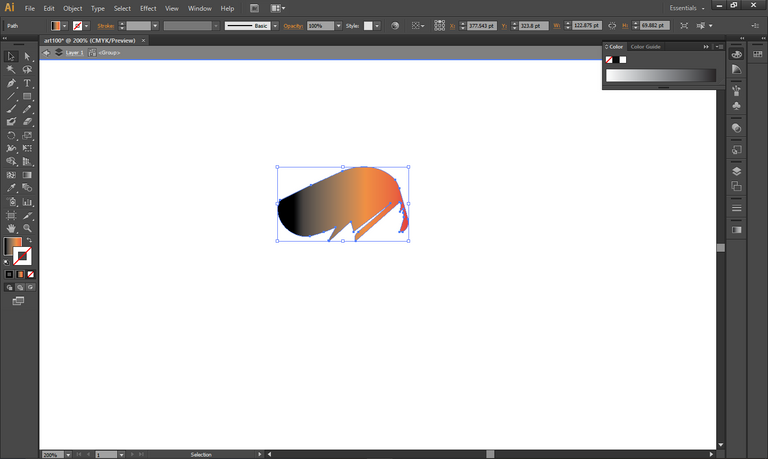Viewport: 768px width, 459px height.
Task: Select the Blend tool
Action: click(x=27, y=188)
